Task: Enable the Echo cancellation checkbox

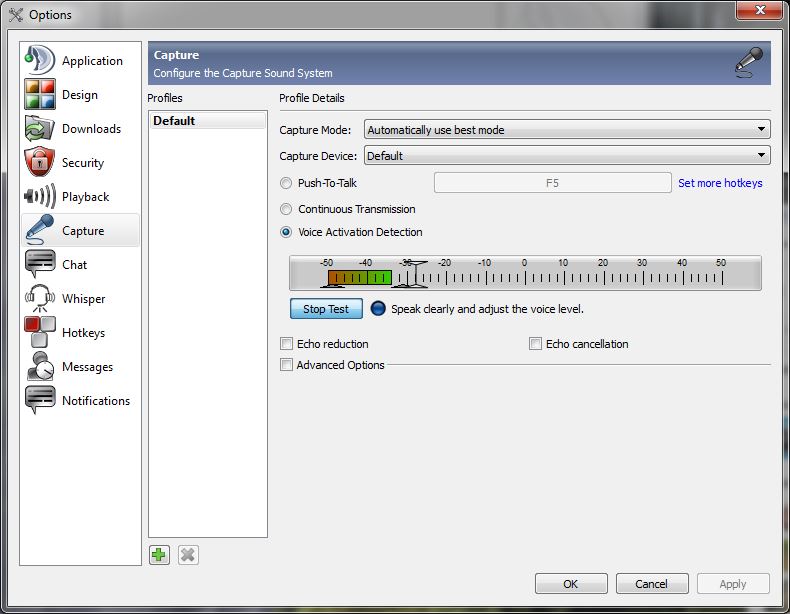Action: pyautogui.click(x=535, y=344)
